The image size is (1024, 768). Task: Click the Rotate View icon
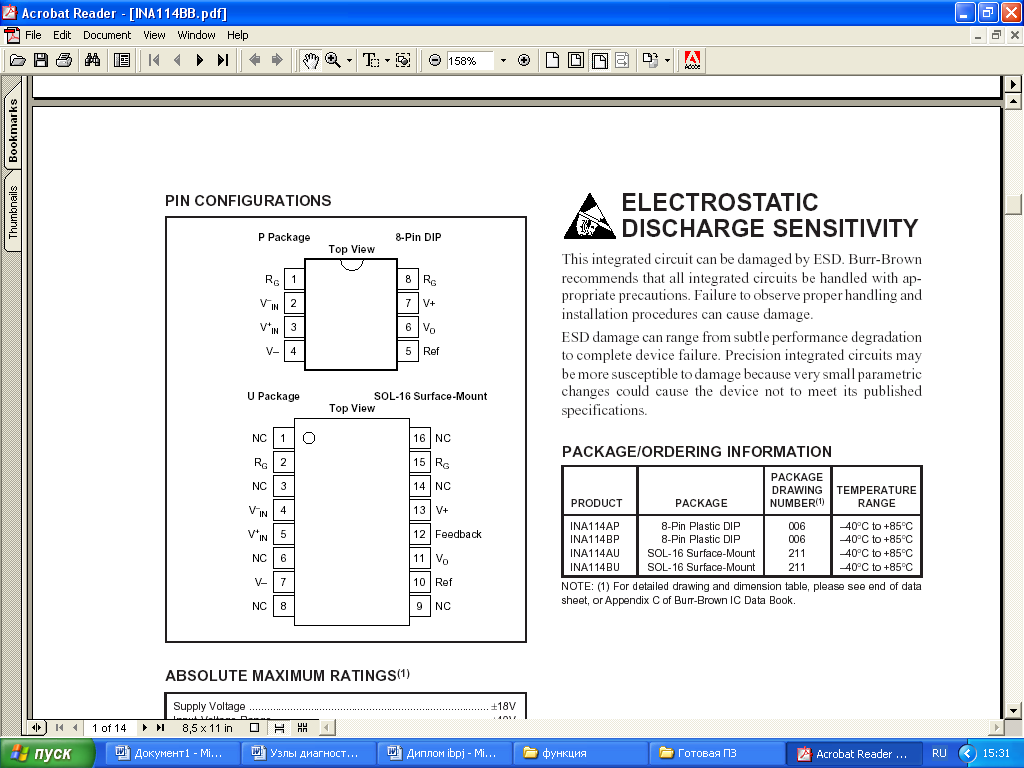click(650, 61)
